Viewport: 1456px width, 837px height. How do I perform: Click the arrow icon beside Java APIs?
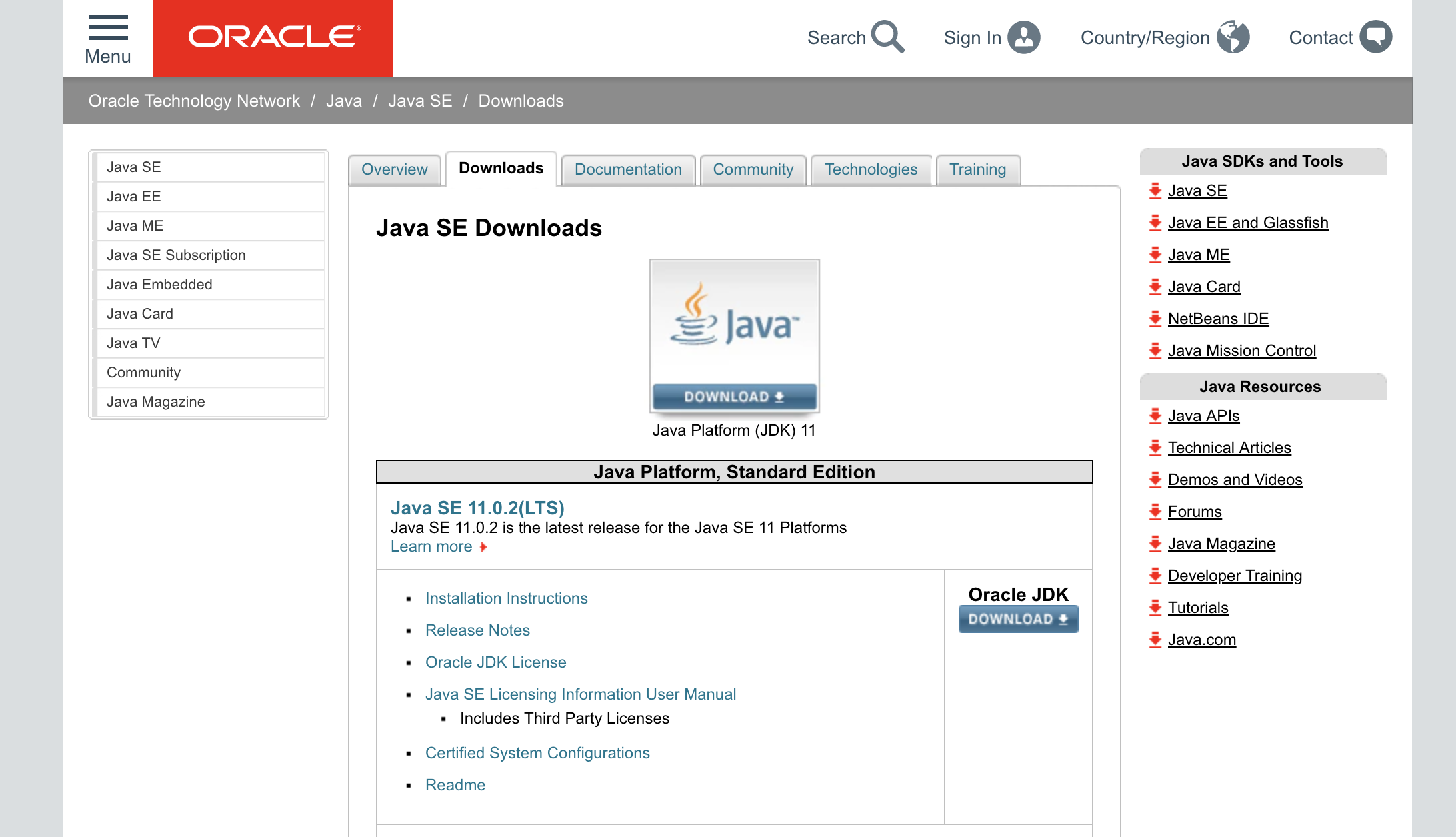click(1155, 417)
